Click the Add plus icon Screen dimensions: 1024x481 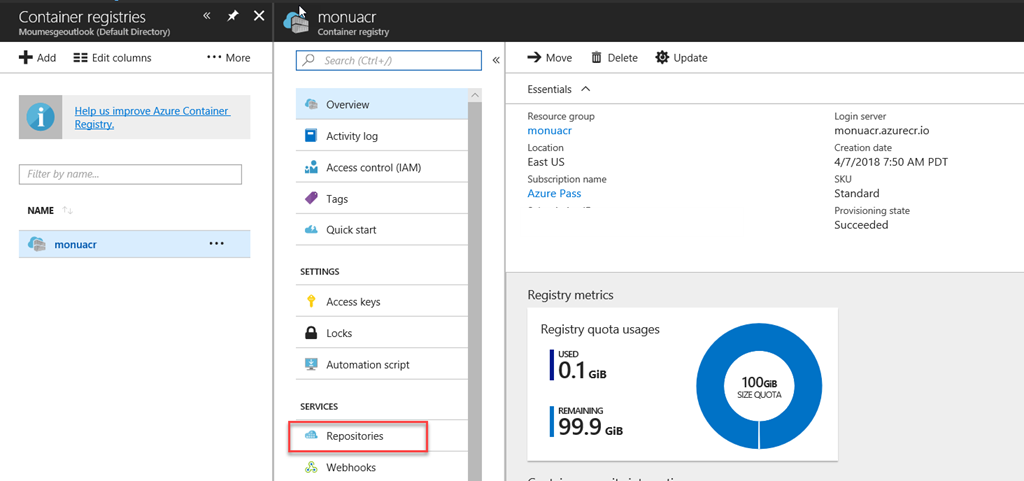[25, 58]
